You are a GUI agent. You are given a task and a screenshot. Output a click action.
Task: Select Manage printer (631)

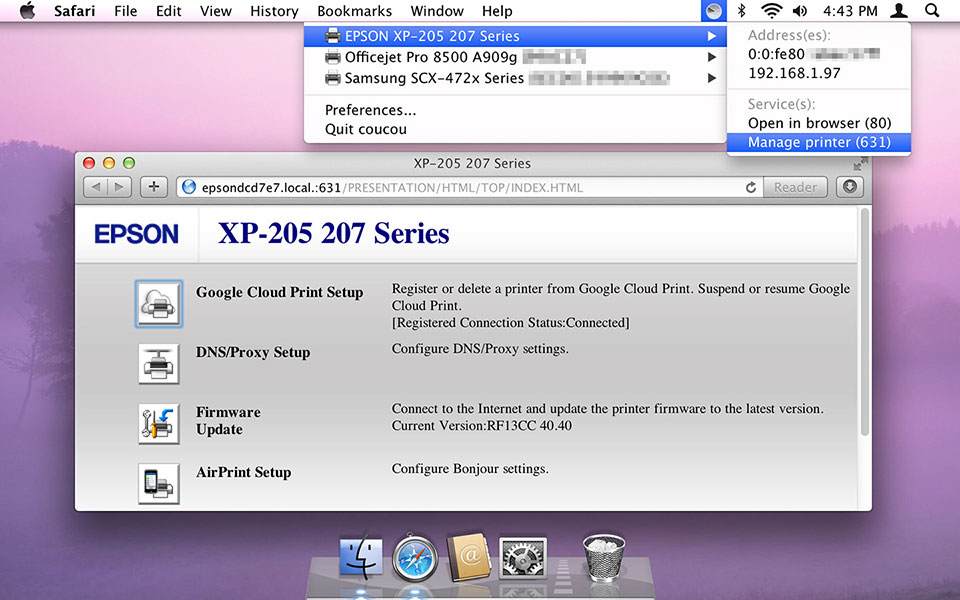819,142
